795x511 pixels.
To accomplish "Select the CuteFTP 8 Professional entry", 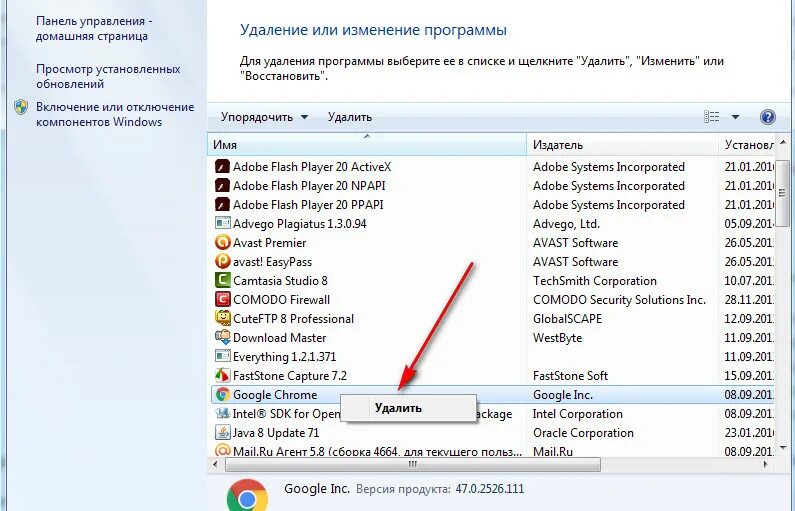I will (491, 319).
